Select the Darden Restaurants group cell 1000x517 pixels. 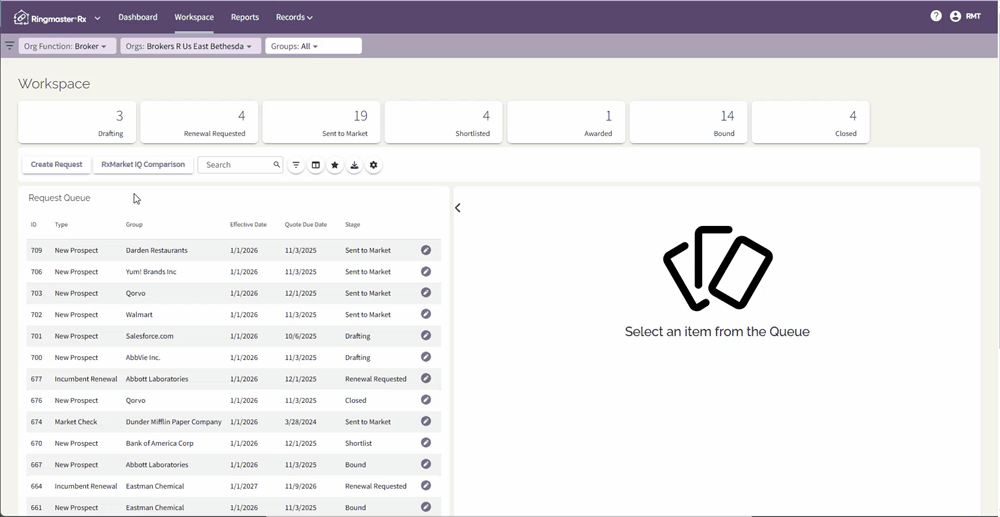click(x=157, y=251)
